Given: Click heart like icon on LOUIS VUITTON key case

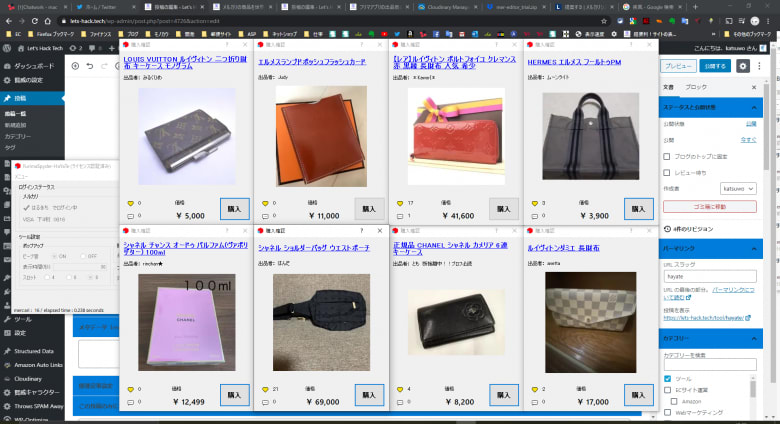Looking at the screenshot, I should [x=130, y=203].
